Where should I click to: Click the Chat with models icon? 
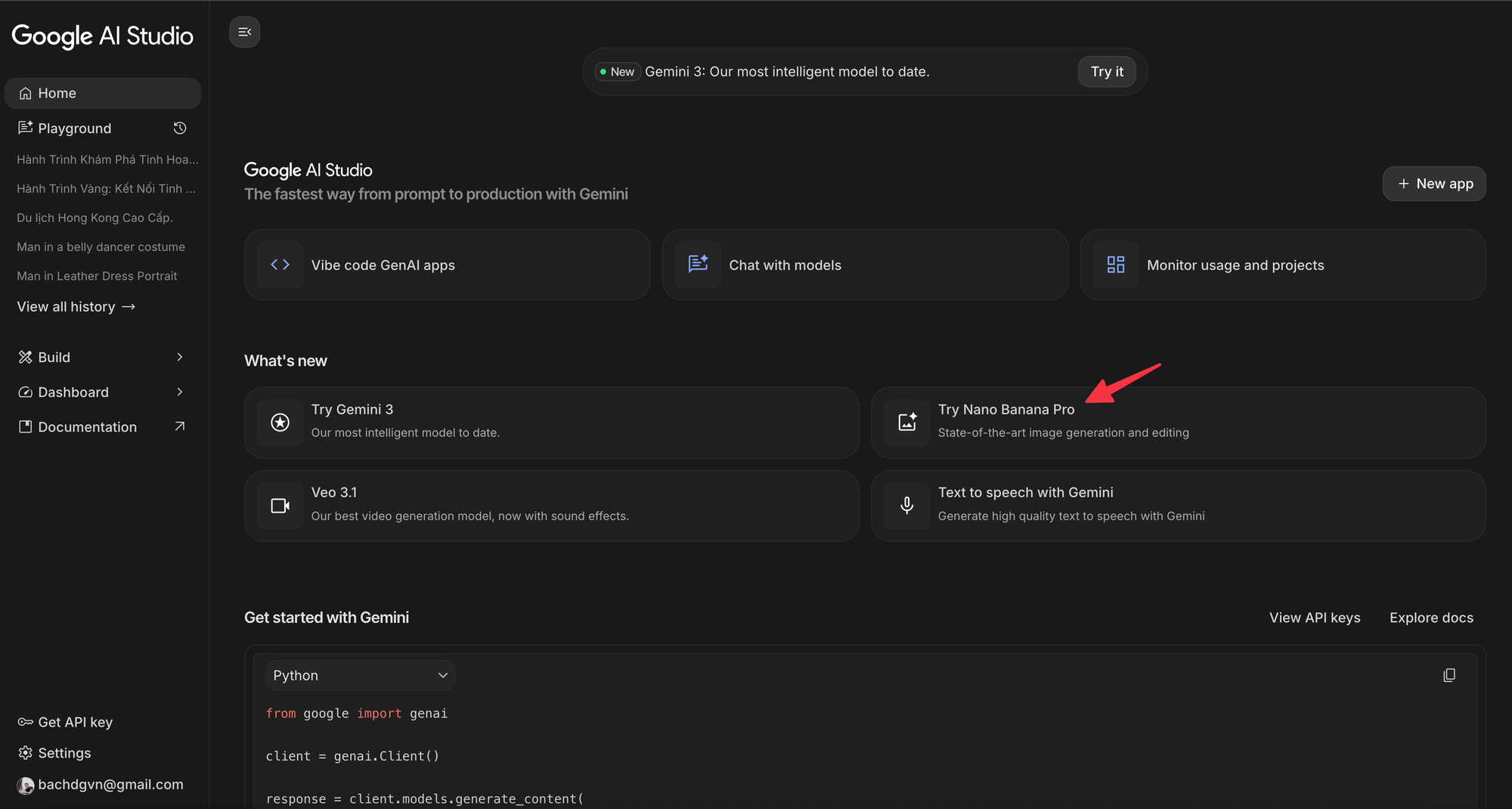pyautogui.click(x=698, y=265)
